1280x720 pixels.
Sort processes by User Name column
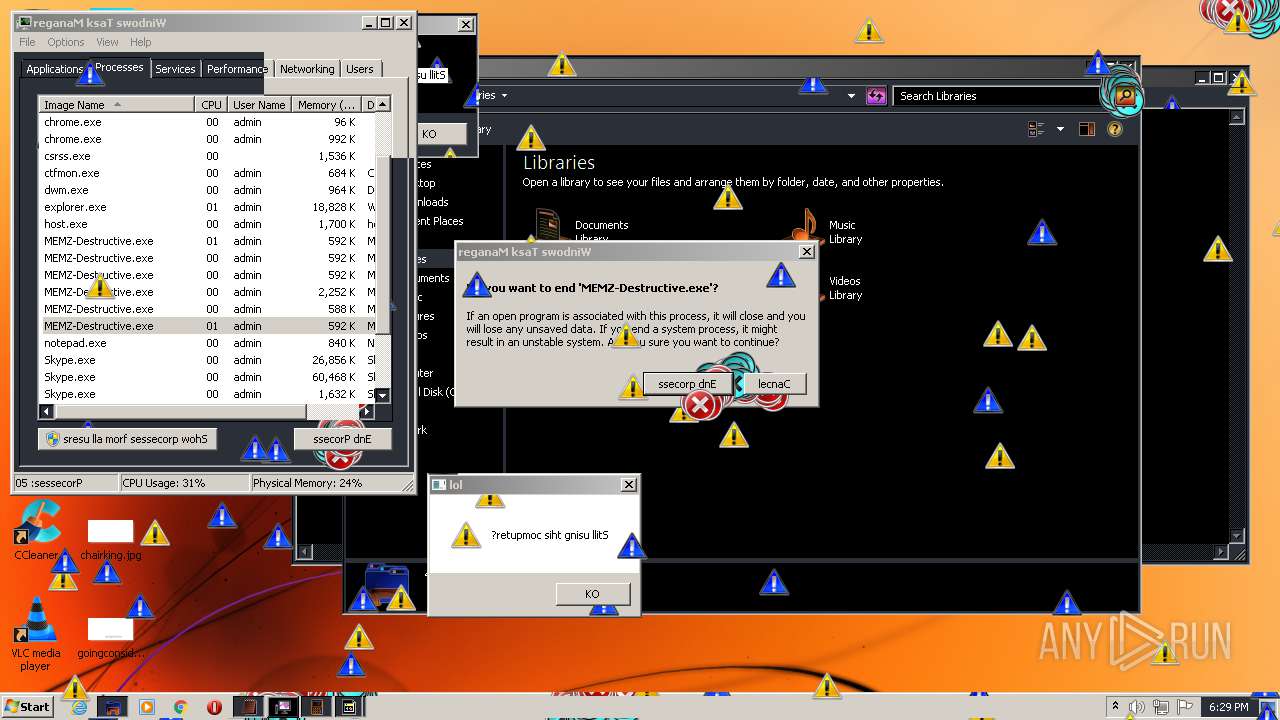coord(259,105)
